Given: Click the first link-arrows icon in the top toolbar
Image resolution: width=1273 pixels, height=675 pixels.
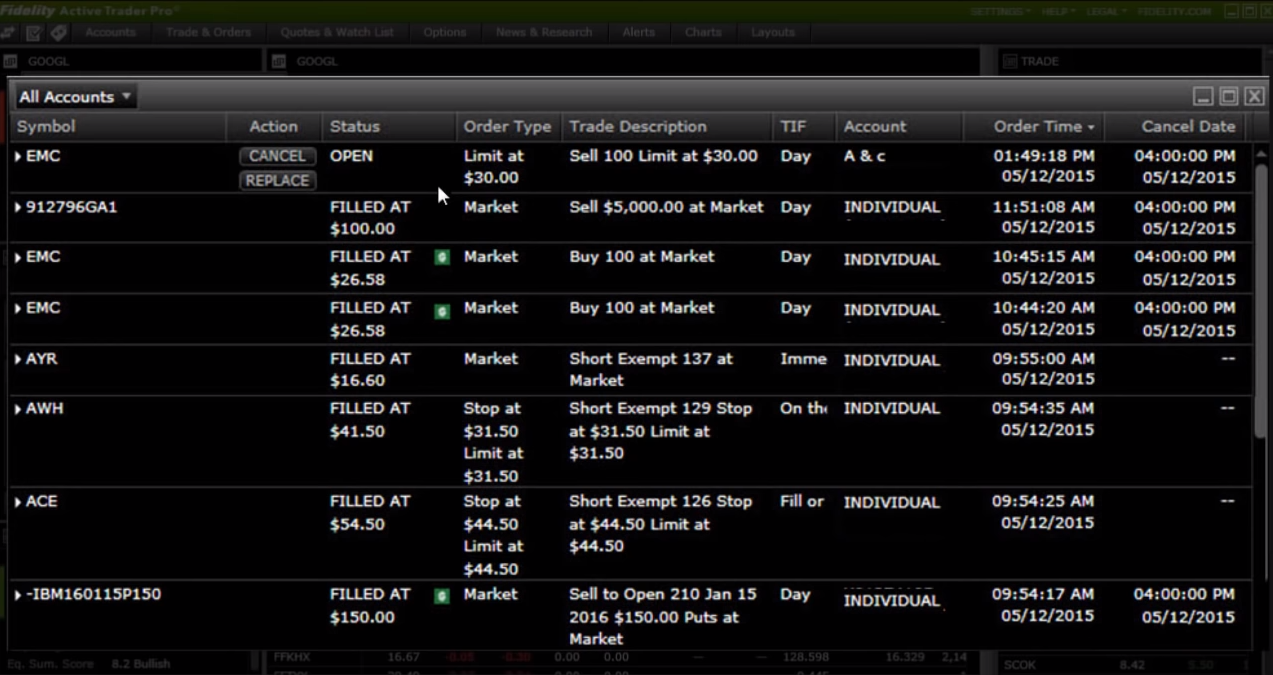Looking at the screenshot, I should 8,33.
